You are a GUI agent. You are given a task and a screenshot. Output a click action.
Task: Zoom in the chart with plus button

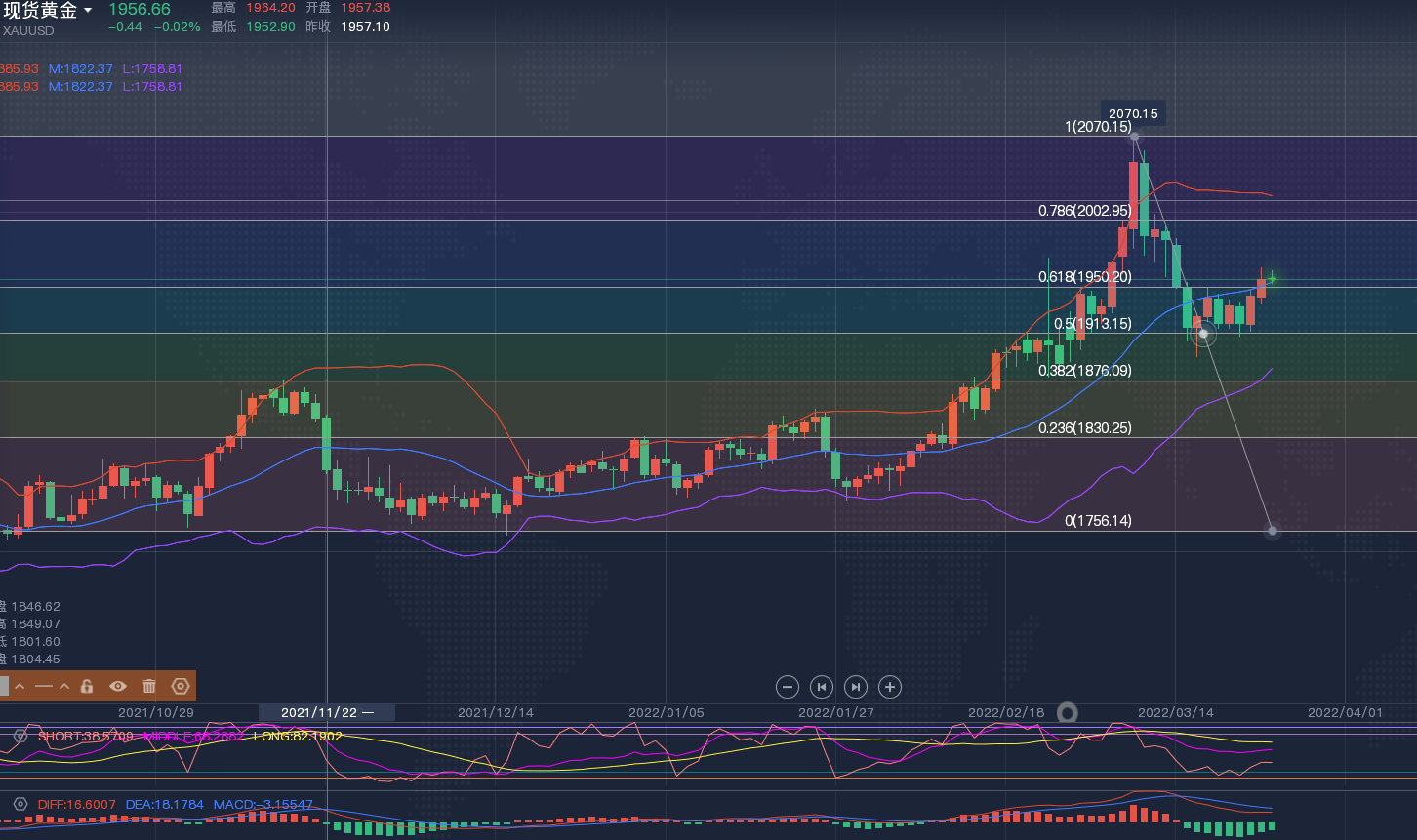890,687
